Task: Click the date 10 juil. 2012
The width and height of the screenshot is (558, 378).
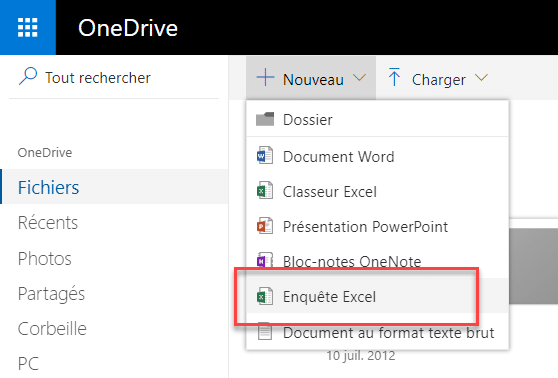Action: [361, 356]
